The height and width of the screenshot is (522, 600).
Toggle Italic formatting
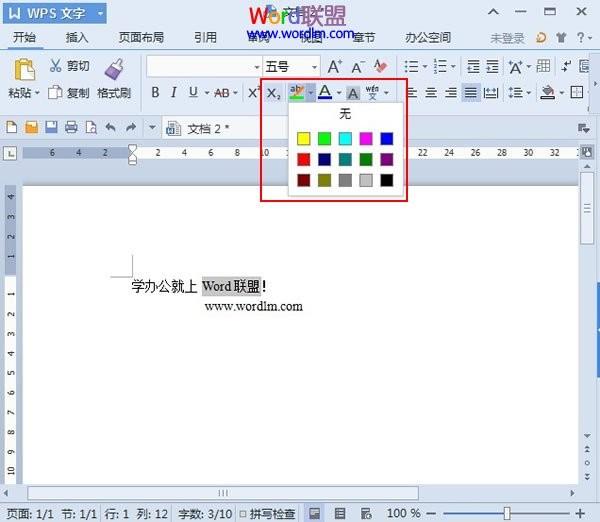point(174,92)
